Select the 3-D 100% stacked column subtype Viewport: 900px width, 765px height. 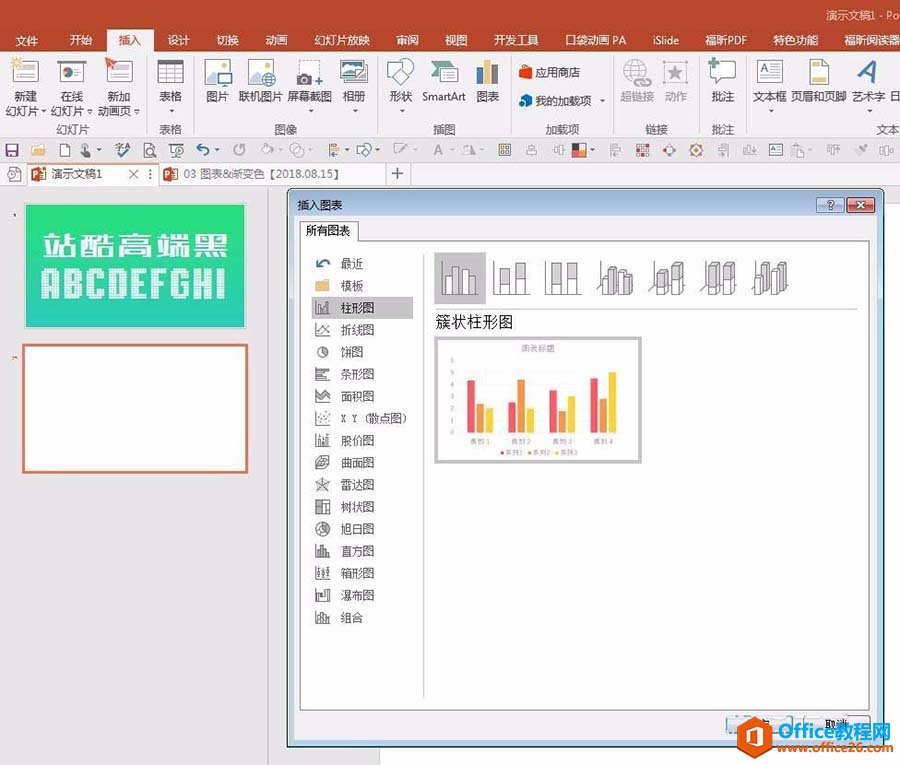pyautogui.click(x=718, y=278)
